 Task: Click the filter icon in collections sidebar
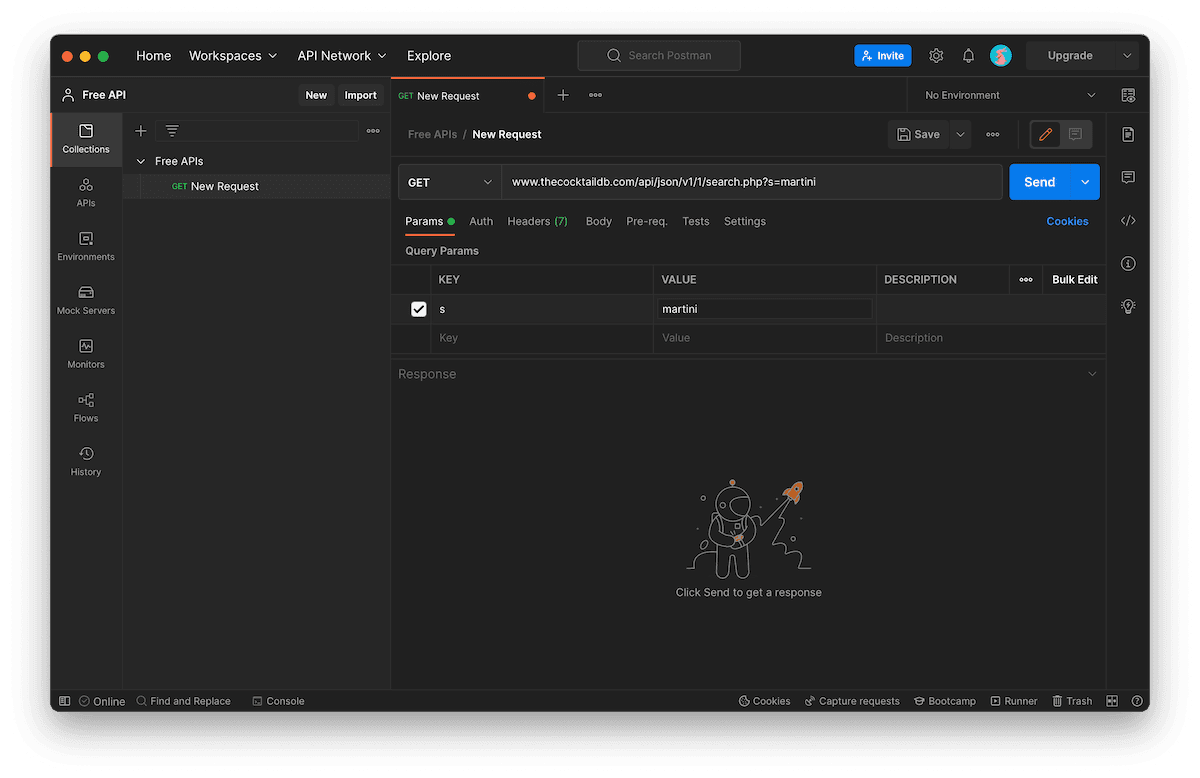(172, 131)
